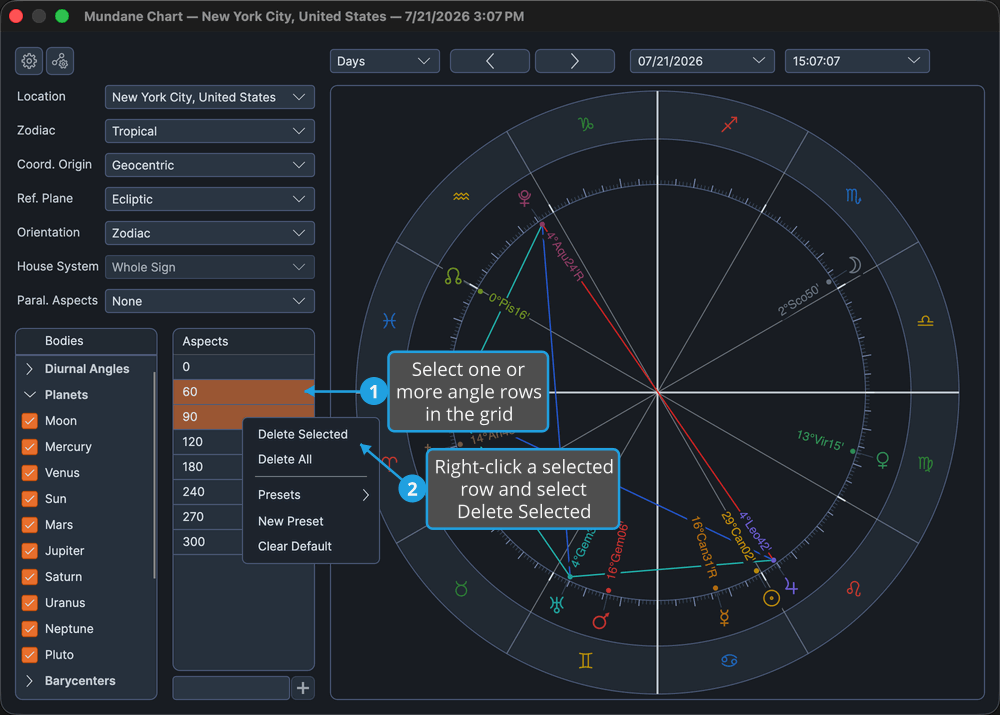Choose Clear Default in the context menu
The height and width of the screenshot is (715, 1000).
click(295, 547)
